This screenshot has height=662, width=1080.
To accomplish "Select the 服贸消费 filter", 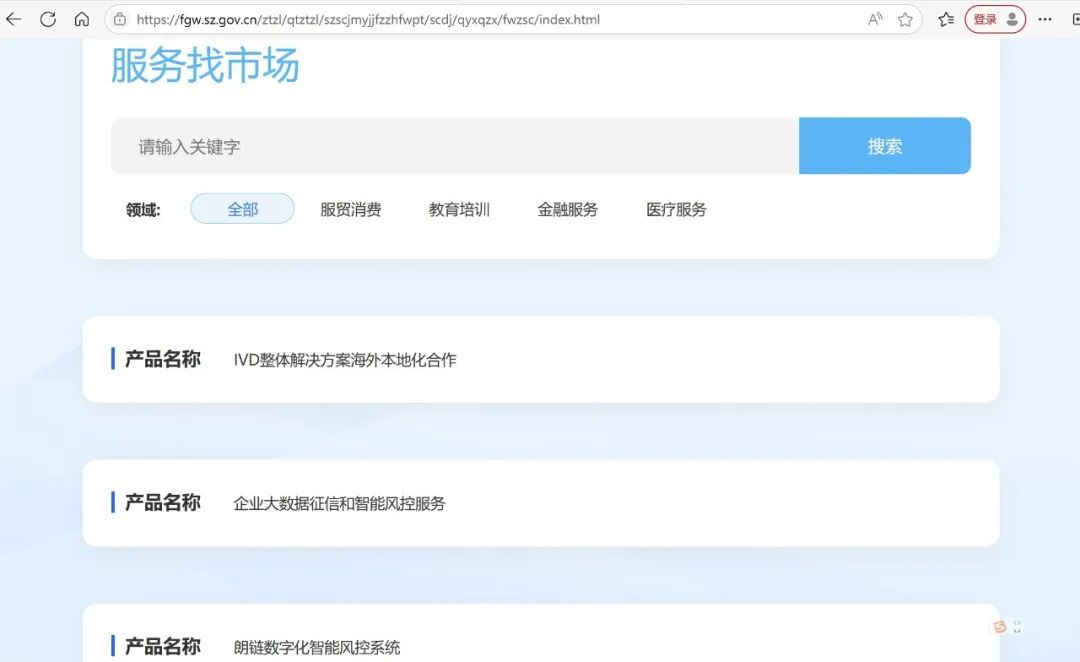I will point(351,209).
